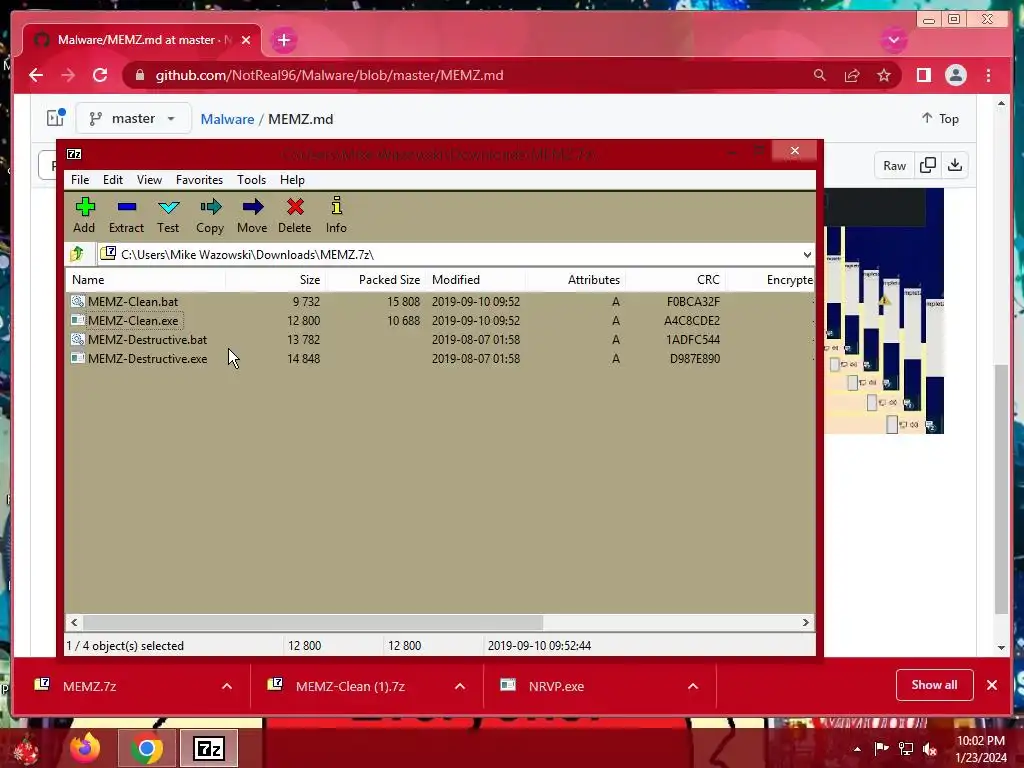Go up one folder level in 7-Zip
Image resolution: width=1024 pixels, height=768 pixels.
click(x=77, y=254)
